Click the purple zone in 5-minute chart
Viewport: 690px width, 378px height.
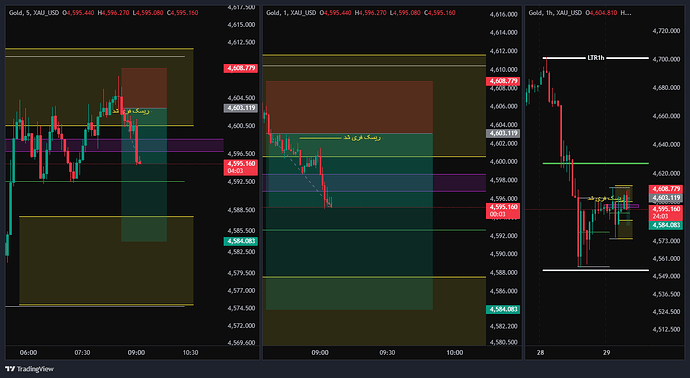tap(114, 145)
